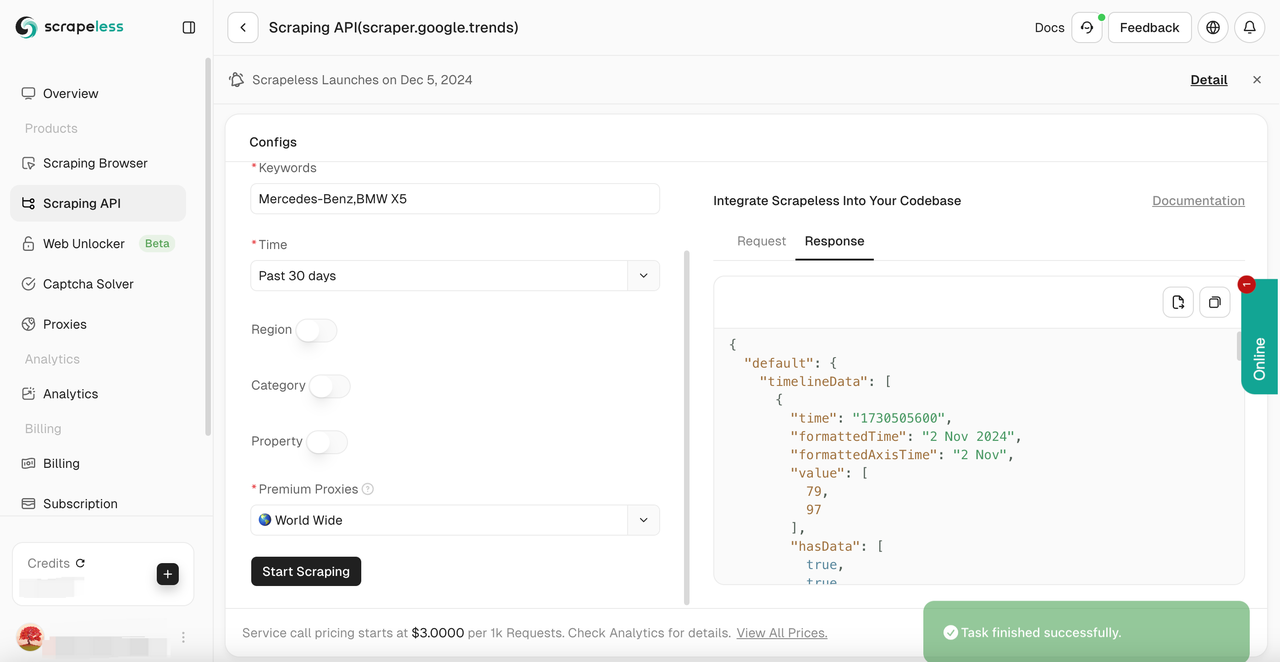This screenshot has height=662, width=1280.
Task: Collapse the sidebar panel icon
Action: (x=189, y=28)
